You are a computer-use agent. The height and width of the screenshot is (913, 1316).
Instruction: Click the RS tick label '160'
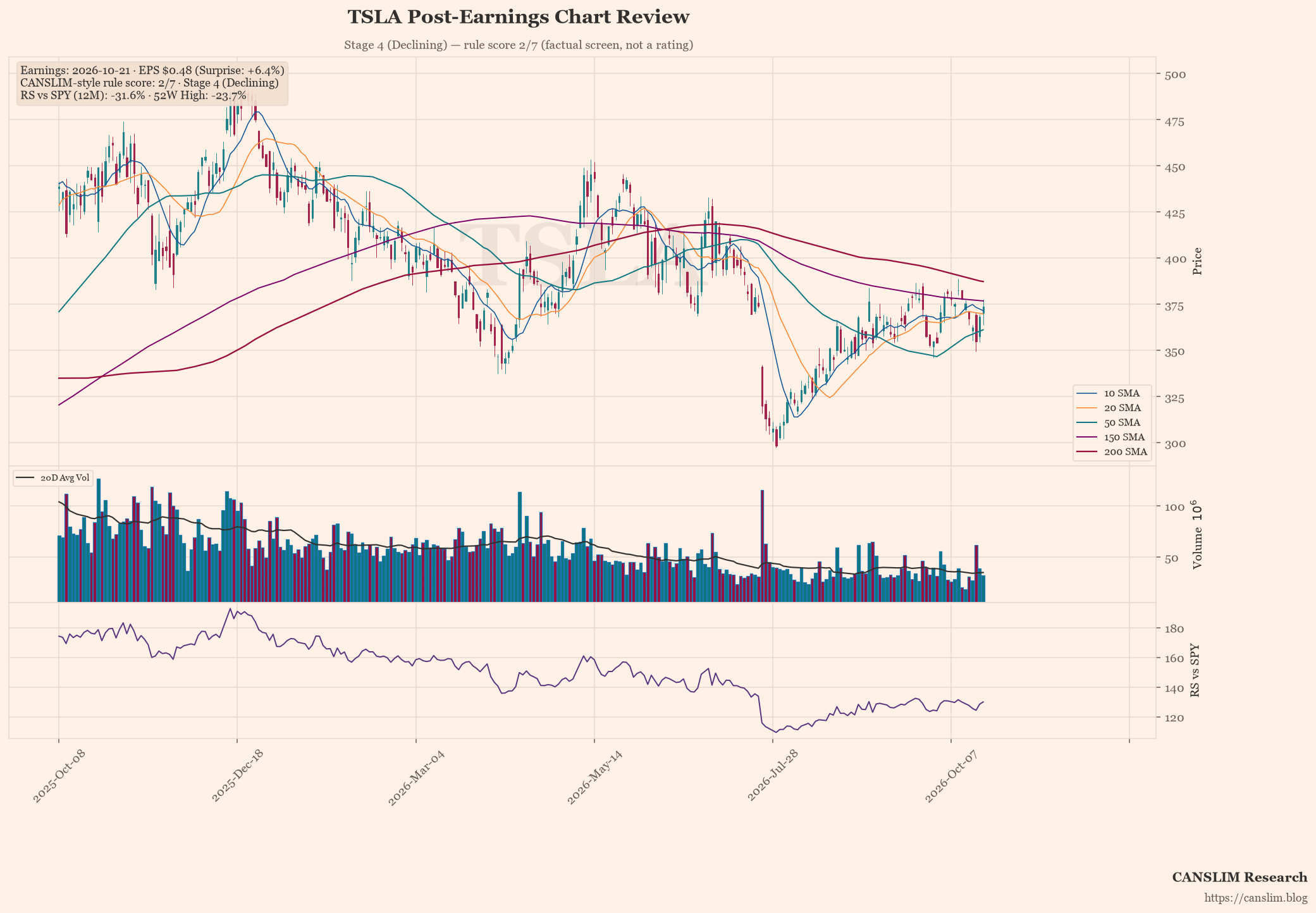[1174, 658]
